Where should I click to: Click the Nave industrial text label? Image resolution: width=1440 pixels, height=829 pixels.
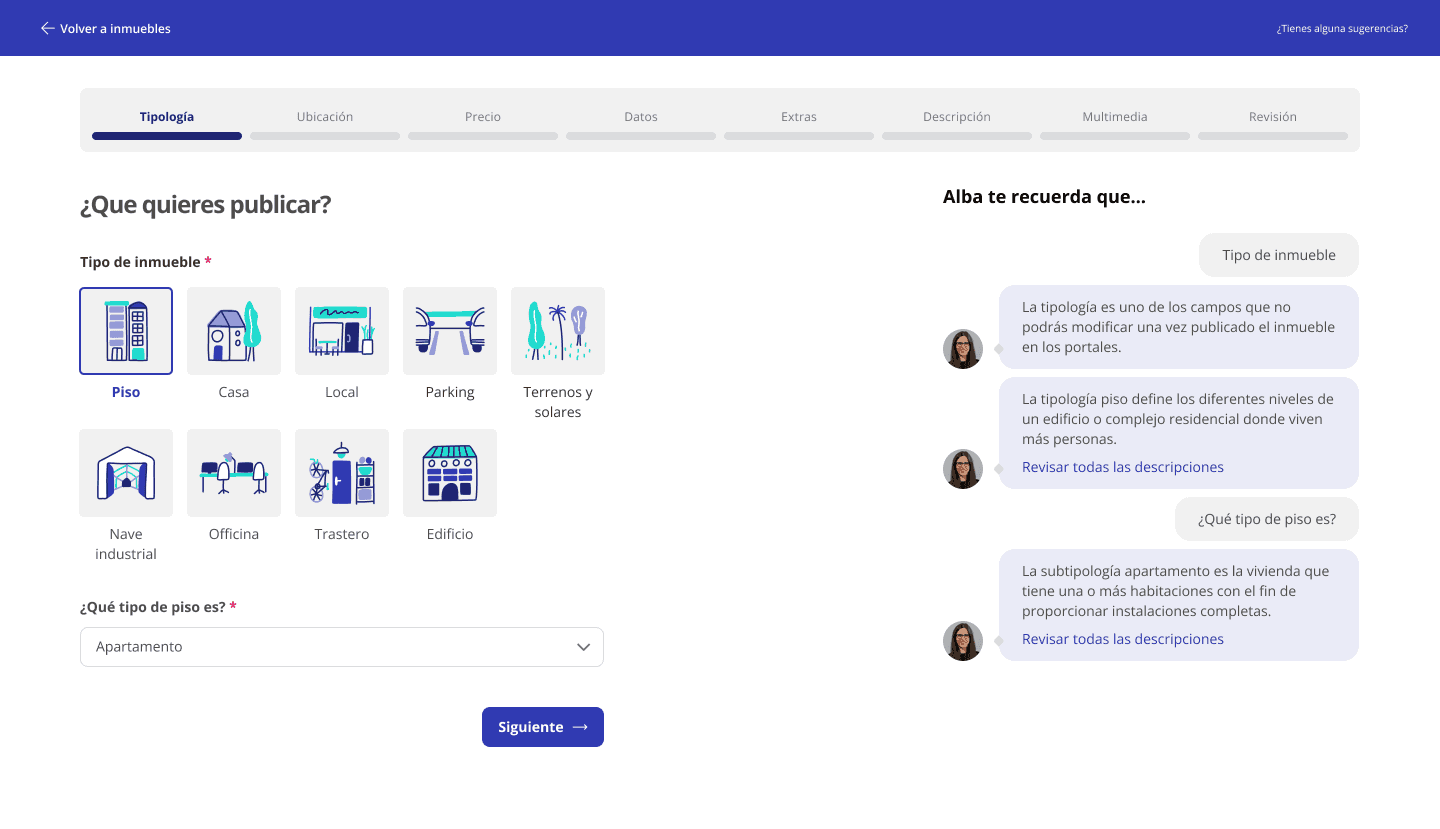pyautogui.click(x=126, y=544)
